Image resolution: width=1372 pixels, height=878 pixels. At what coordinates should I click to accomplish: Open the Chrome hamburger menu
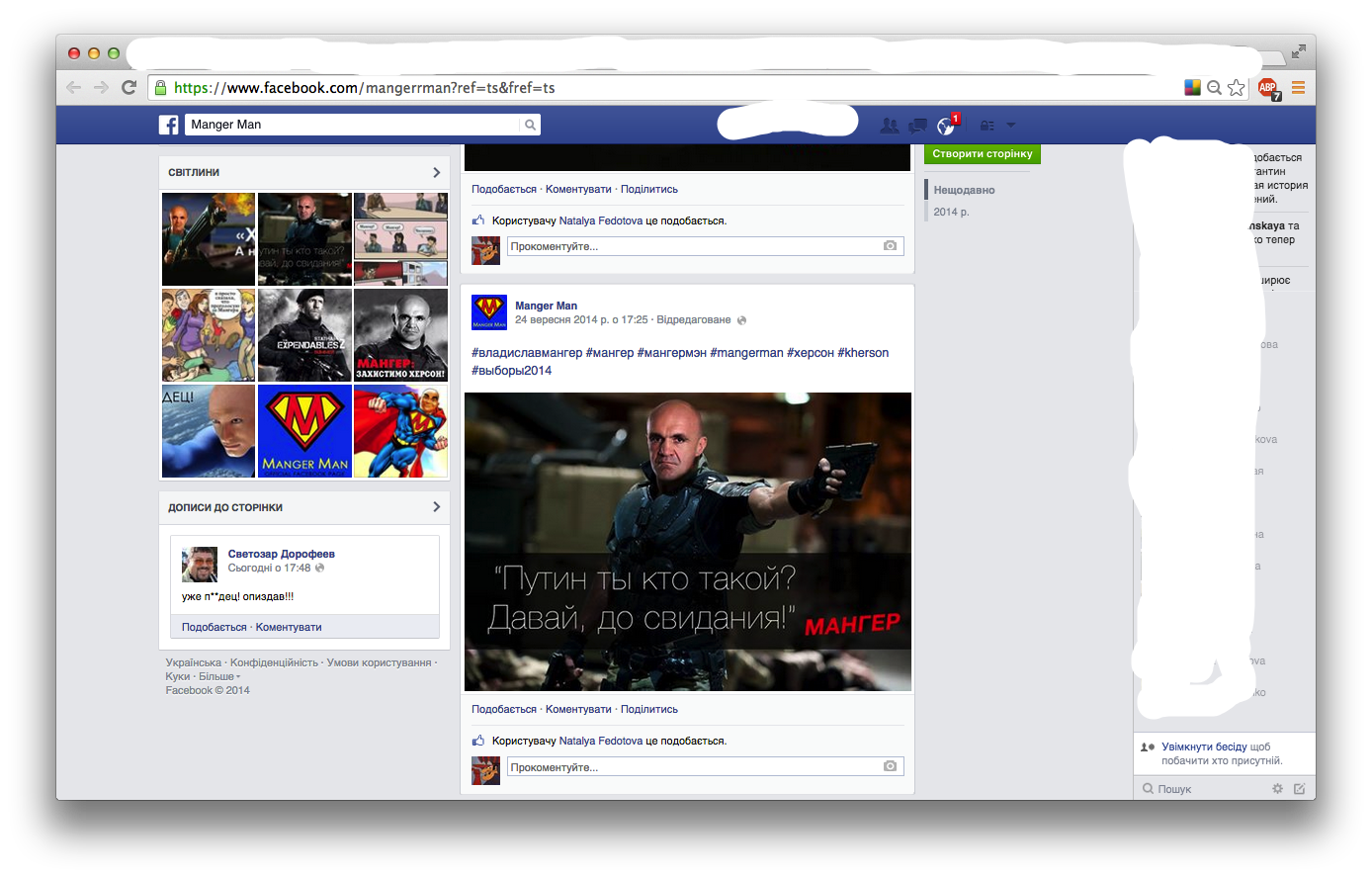pyautogui.click(x=1298, y=87)
